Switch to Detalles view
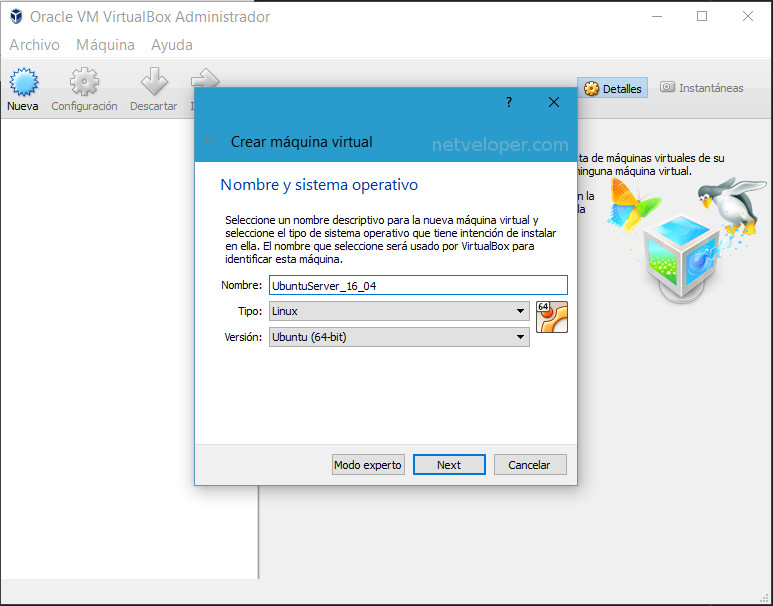Screen dimensions: 773x606 point(612,88)
